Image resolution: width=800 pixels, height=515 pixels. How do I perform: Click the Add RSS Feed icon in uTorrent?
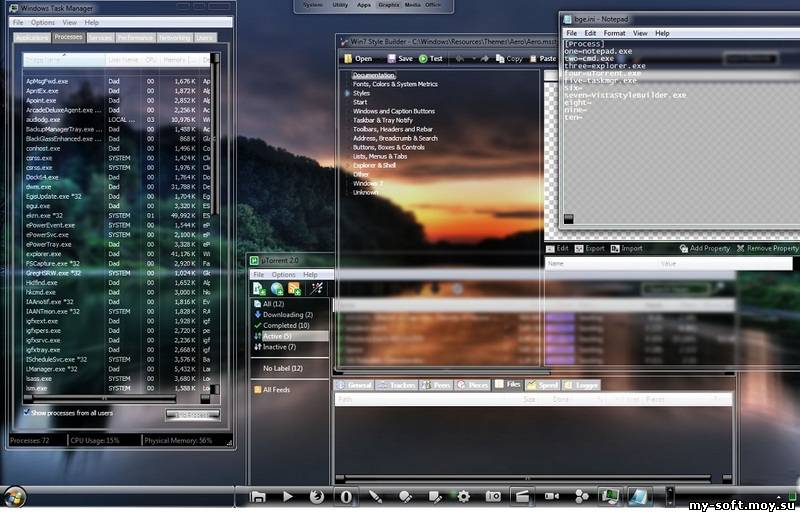click(294, 289)
